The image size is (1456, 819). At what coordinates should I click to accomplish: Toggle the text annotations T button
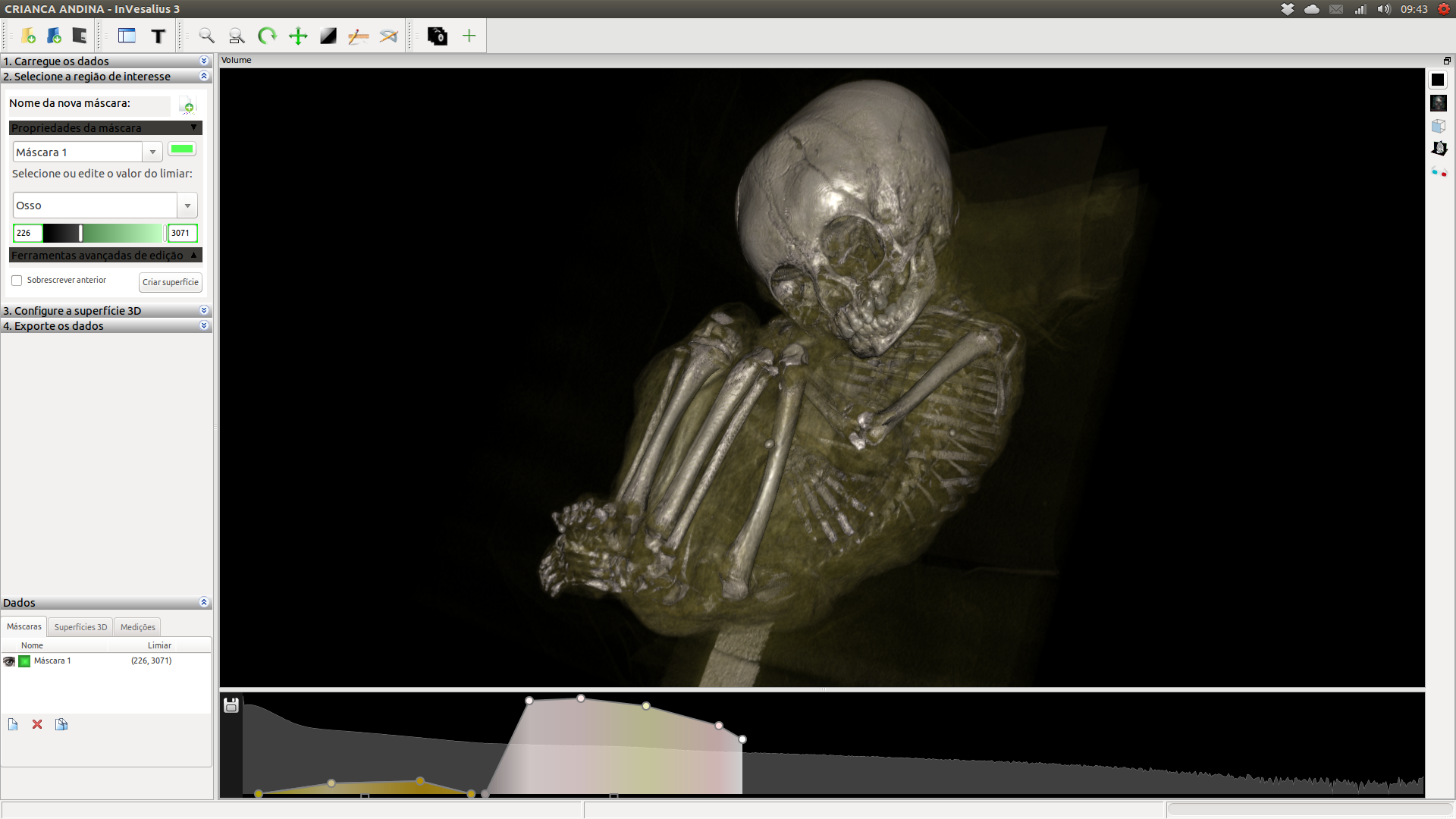pyautogui.click(x=158, y=36)
